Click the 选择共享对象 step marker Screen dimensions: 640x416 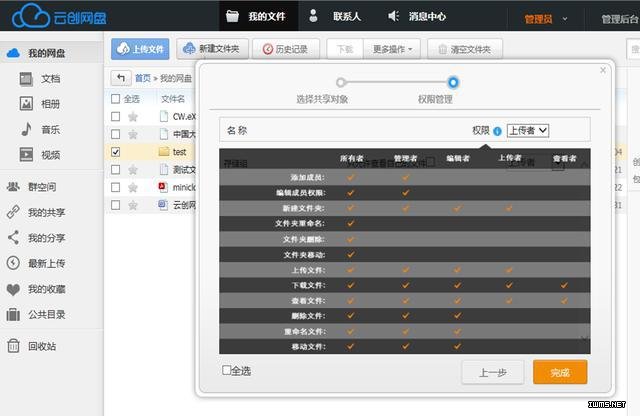pyautogui.click(x=341, y=82)
